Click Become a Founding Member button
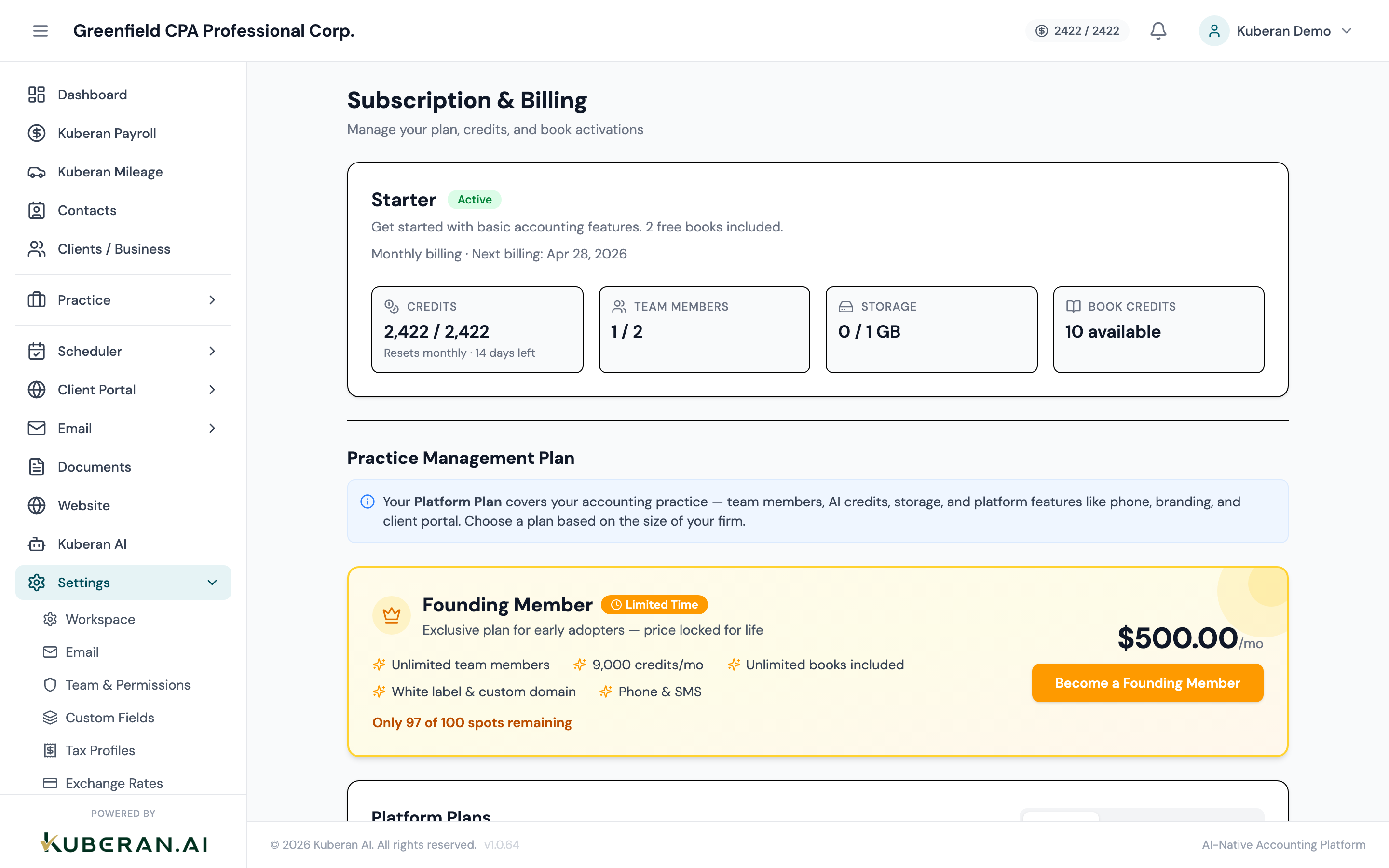The height and width of the screenshot is (868, 1389). pyautogui.click(x=1147, y=683)
